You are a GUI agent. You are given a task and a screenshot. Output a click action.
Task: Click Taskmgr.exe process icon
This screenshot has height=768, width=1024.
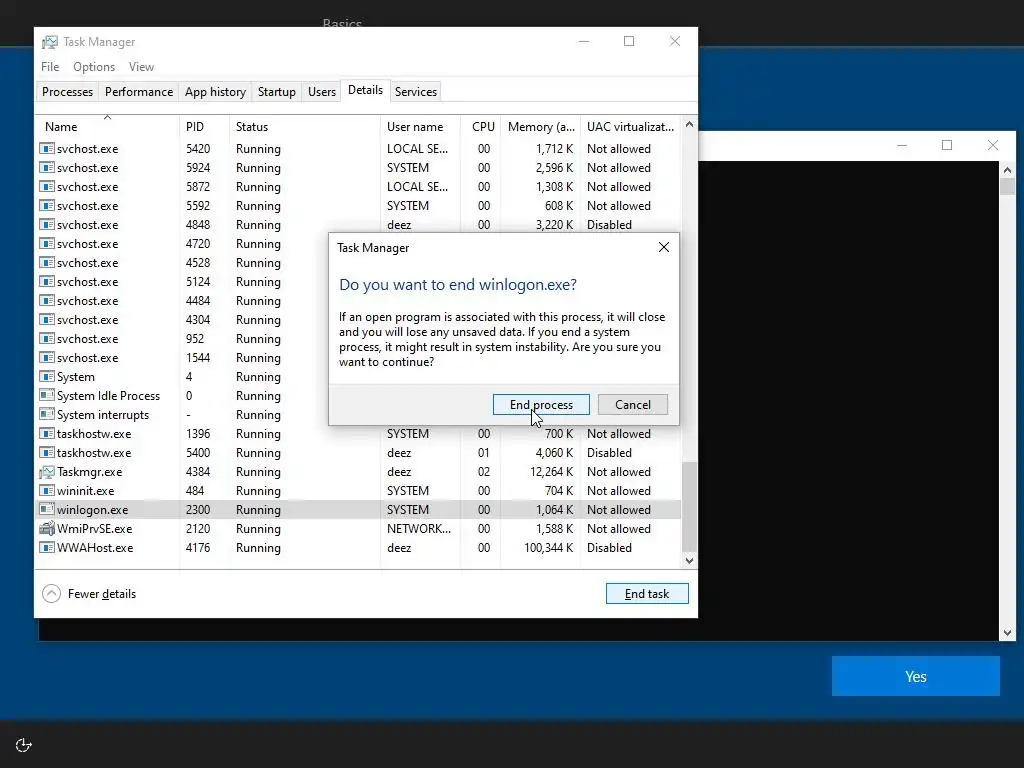46,472
